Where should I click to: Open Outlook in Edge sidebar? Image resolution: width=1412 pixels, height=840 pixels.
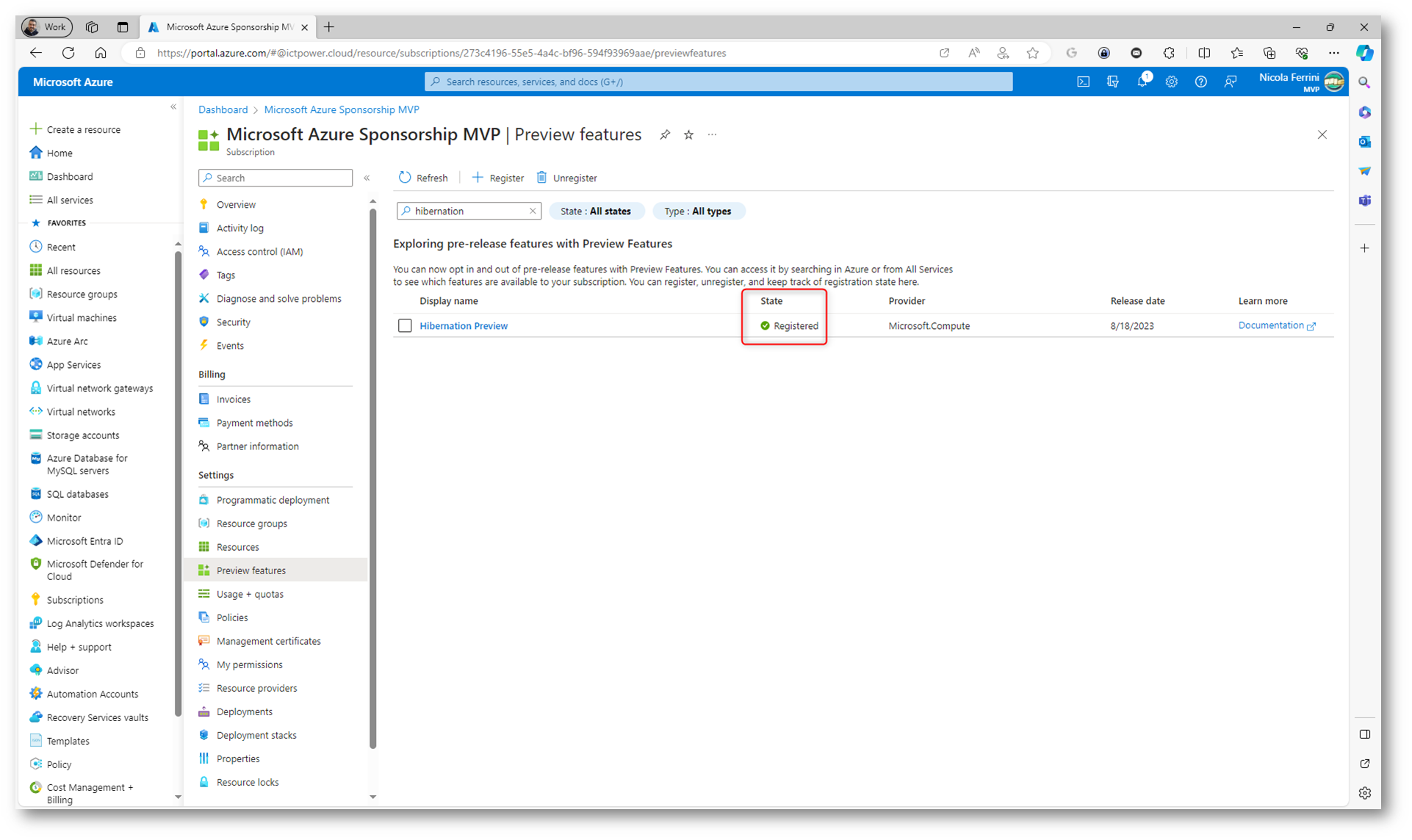coord(1364,142)
